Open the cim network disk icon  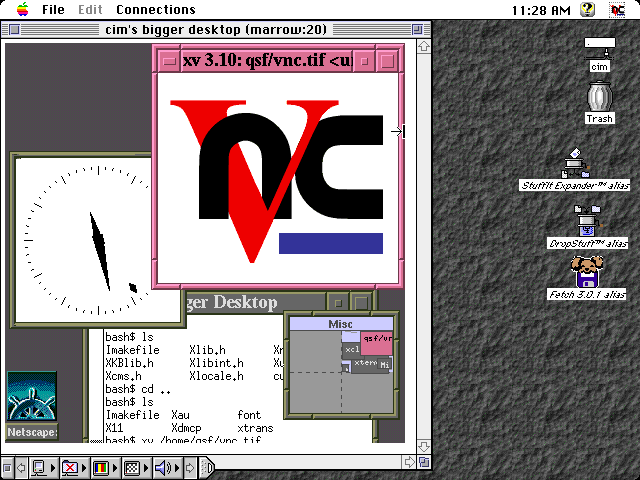[600, 54]
